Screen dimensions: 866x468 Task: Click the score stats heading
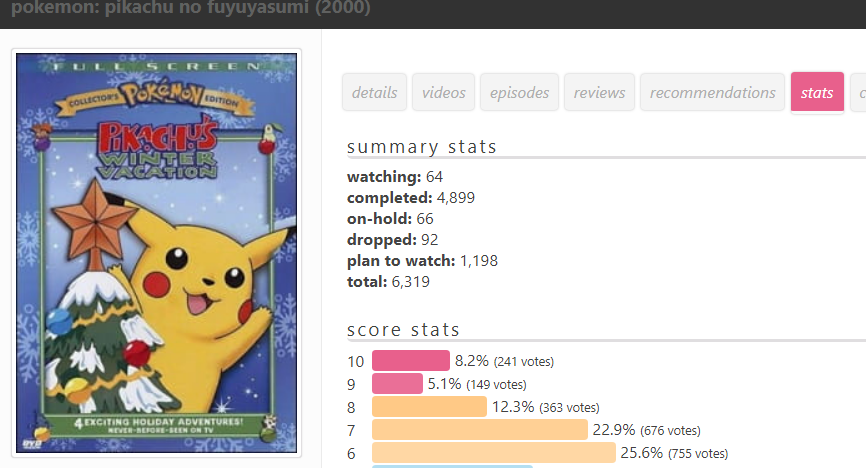click(403, 330)
